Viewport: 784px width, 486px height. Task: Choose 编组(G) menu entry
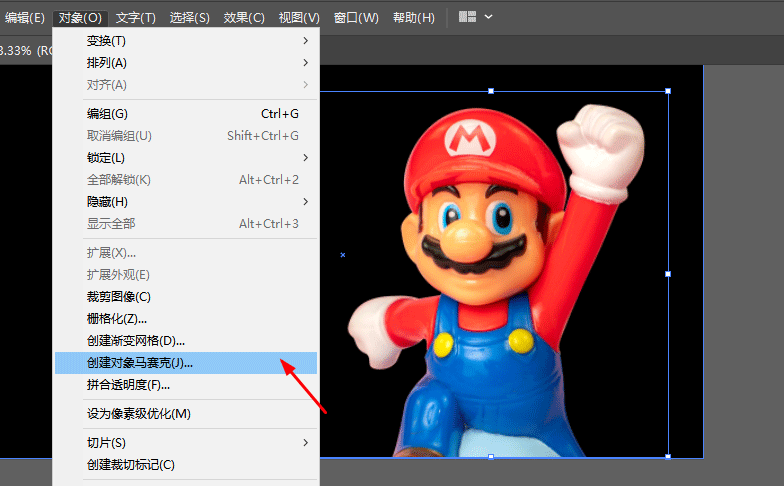(186, 114)
